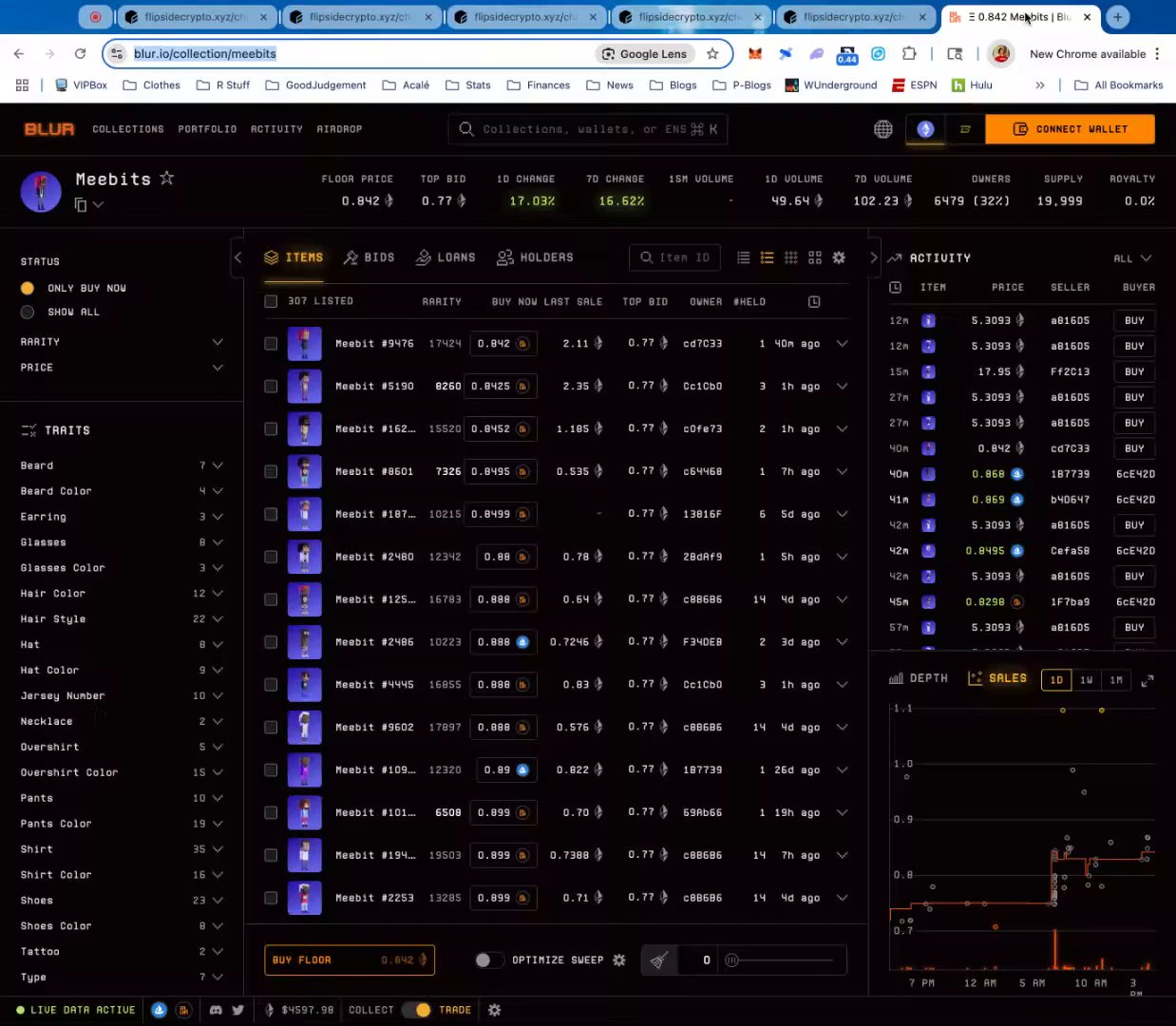Click the sweep broom icon
The height and width of the screenshot is (1026, 1176).
click(x=659, y=960)
